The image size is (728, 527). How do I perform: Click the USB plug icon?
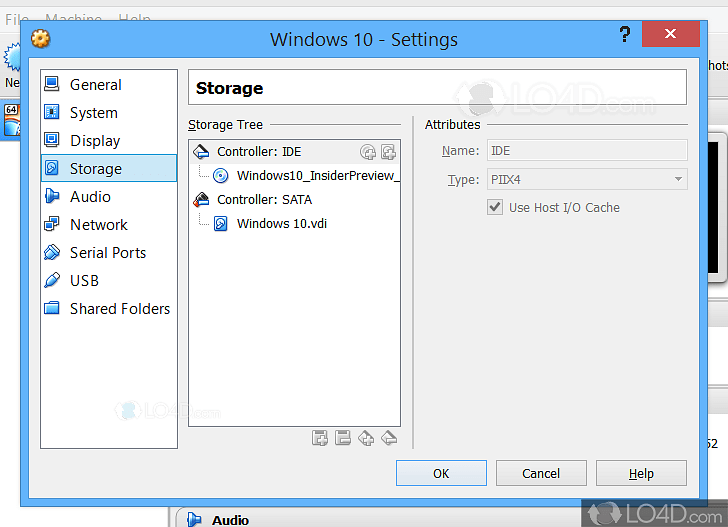[x=52, y=280]
